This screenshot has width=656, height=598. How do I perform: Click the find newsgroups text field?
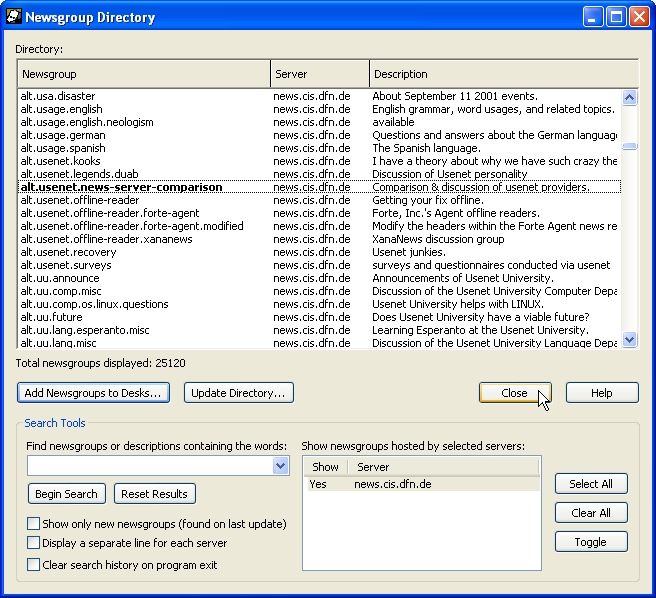pos(149,466)
